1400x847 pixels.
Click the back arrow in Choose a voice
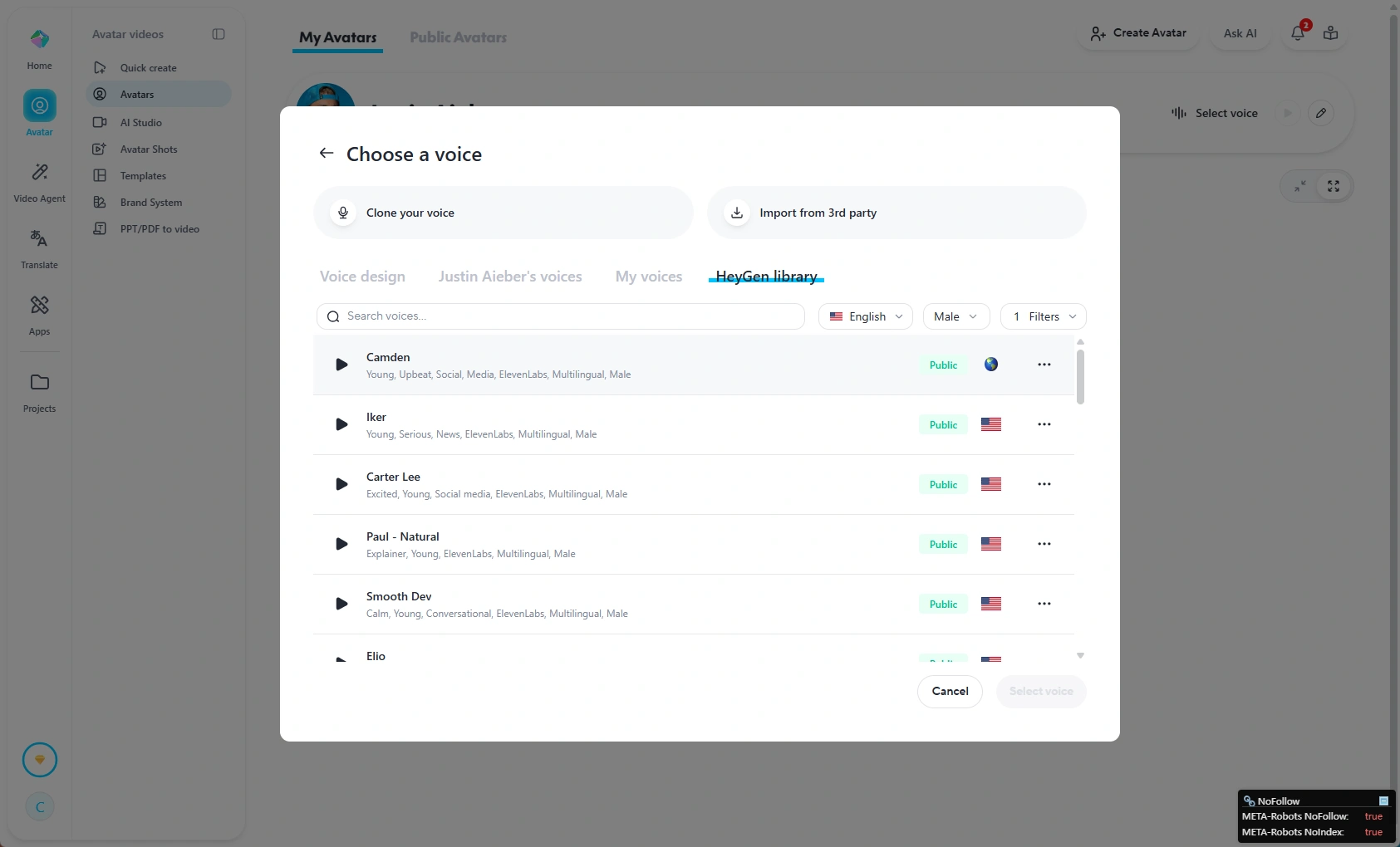(327, 154)
